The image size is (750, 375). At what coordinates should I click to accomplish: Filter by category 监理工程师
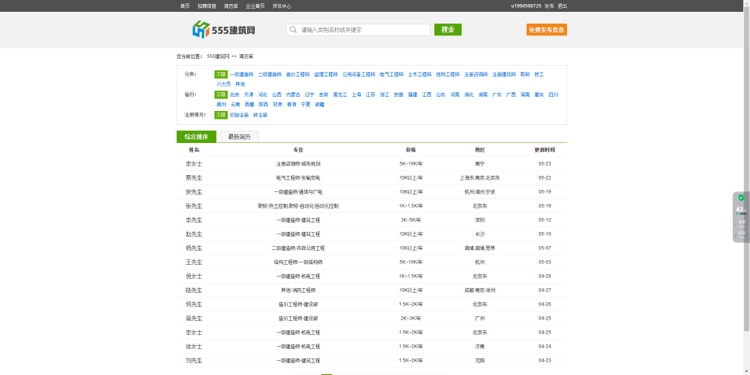(x=326, y=75)
